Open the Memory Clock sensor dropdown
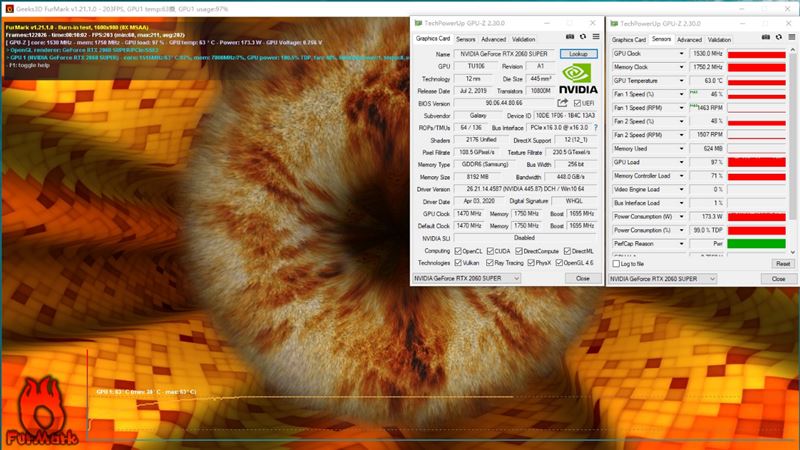The height and width of the screenshot is (450, 800). [x=681, y=67]
